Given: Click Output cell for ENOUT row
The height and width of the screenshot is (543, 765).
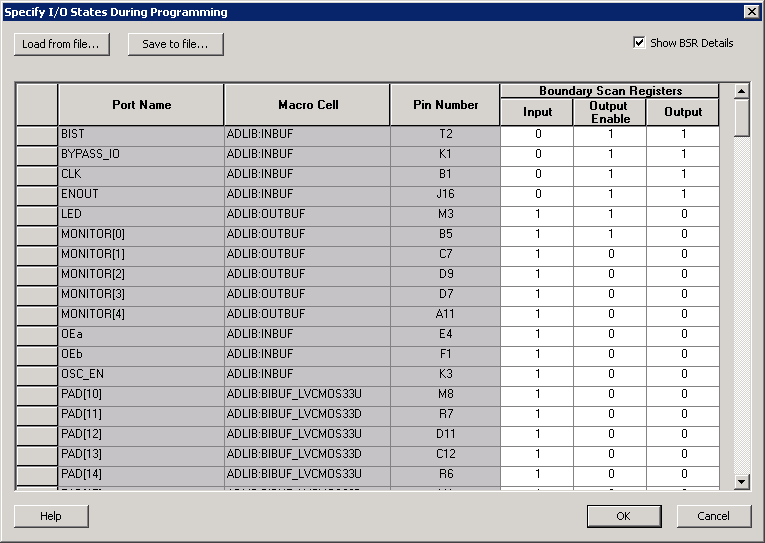Looking at the screenshot, I should pyautogui.click(x=683, y=194).
